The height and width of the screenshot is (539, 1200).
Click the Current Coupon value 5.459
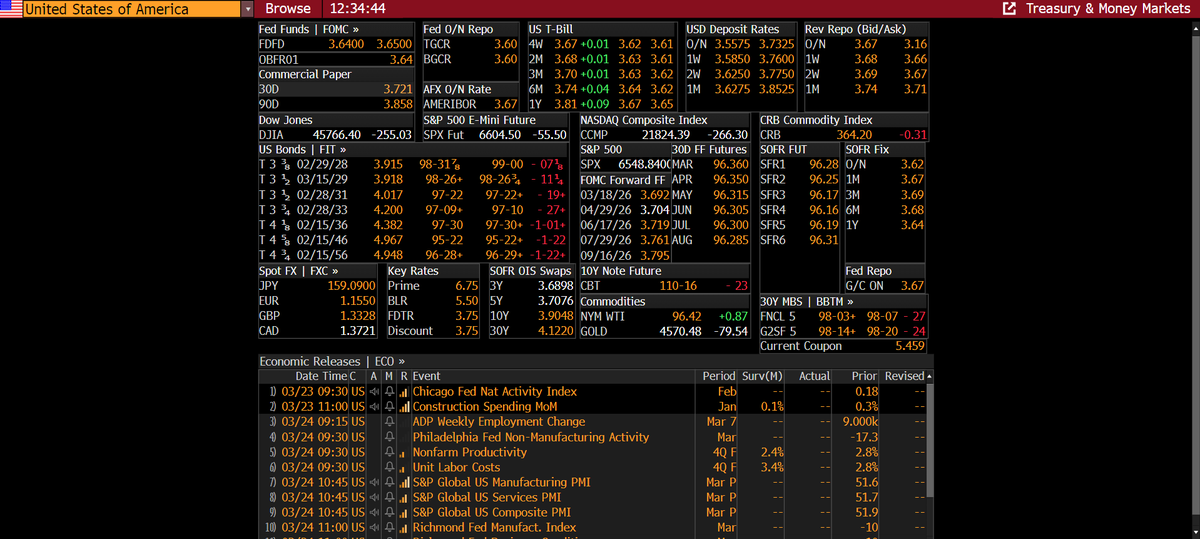click(910, 346)
